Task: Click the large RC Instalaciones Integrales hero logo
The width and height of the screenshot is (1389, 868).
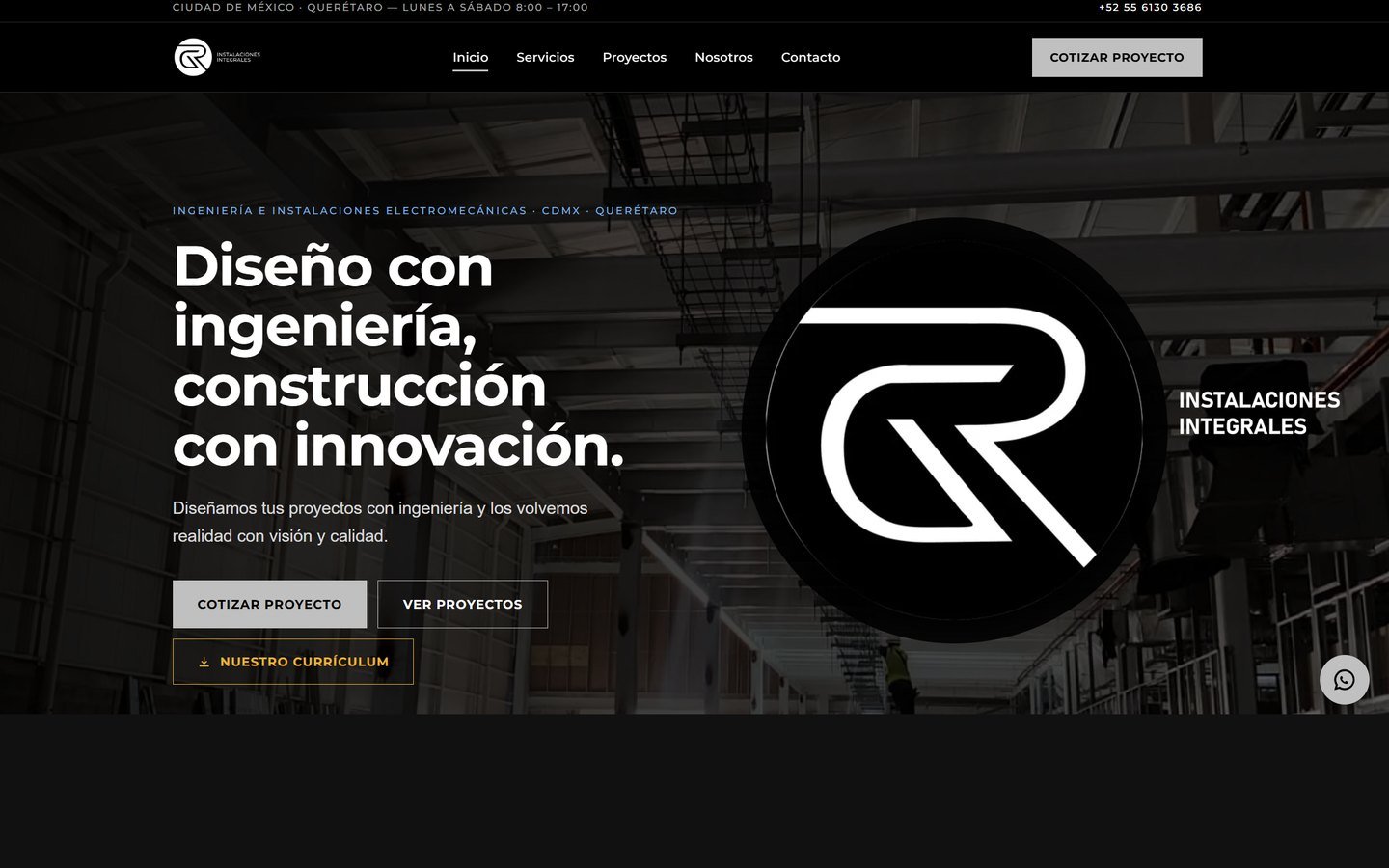Action: click(x=1042, y=430)
